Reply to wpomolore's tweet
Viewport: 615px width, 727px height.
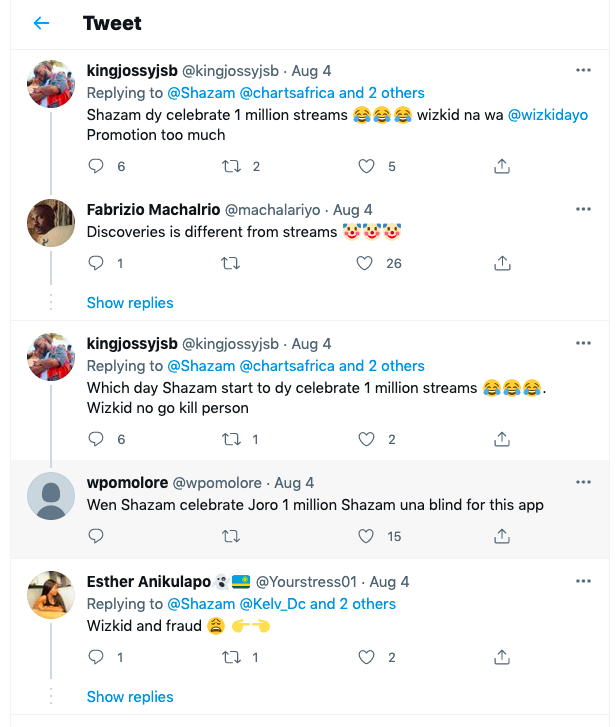point(96,536)
